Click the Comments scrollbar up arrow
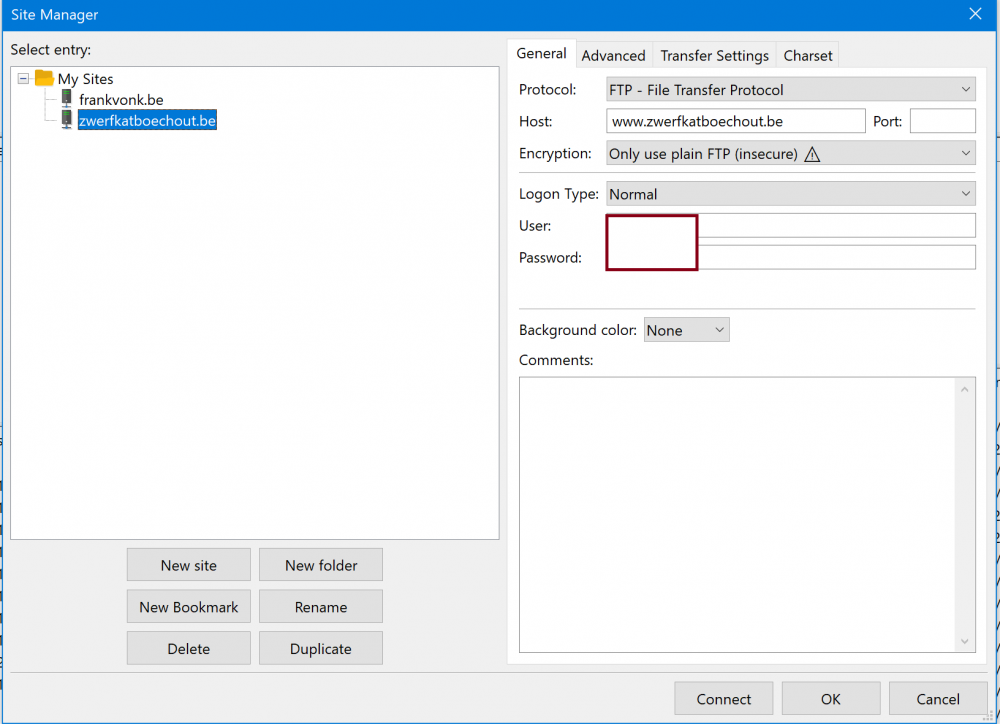Screen dimensions: 1000x724 (x=964, y=389)
